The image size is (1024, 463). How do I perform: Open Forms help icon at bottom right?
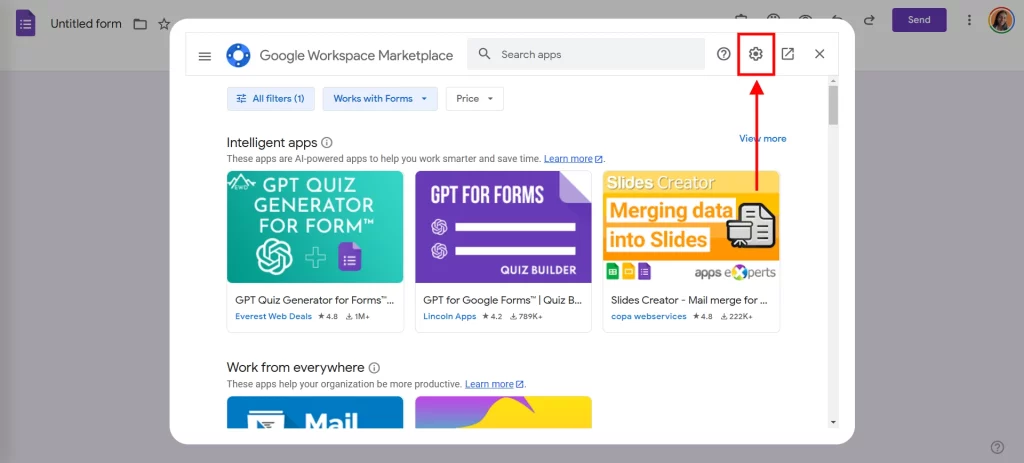tap(997, 447)
